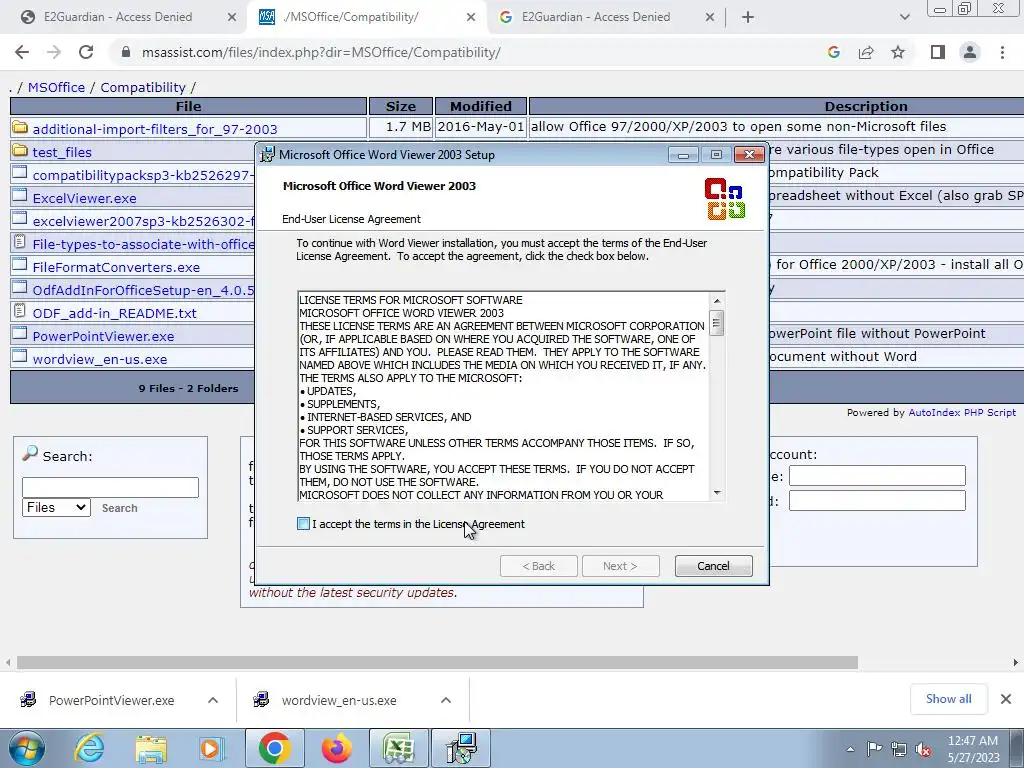The image size is (1024, 768).
Task: Click the license text scrollbar thumb
Action: pyautogui.click(x=717, y=323)
